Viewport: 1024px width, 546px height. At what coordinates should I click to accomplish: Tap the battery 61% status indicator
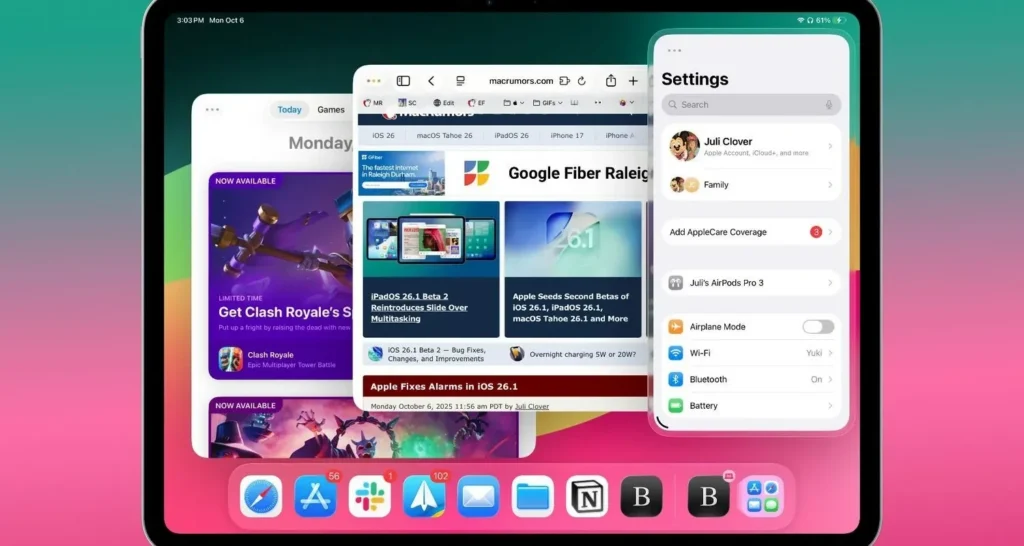831,20
